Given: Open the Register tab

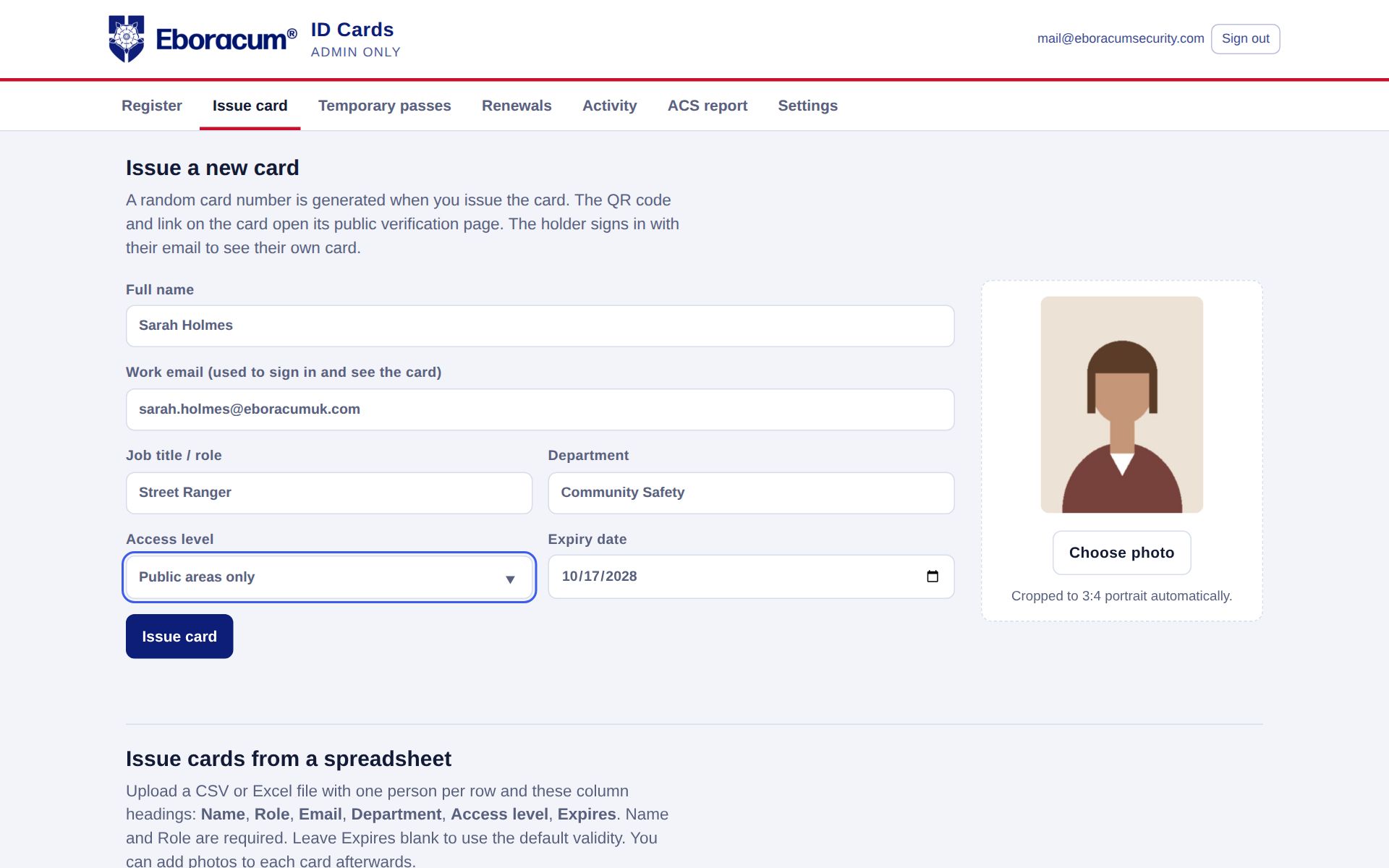Looking at the screenshot, I should point(152,106).
